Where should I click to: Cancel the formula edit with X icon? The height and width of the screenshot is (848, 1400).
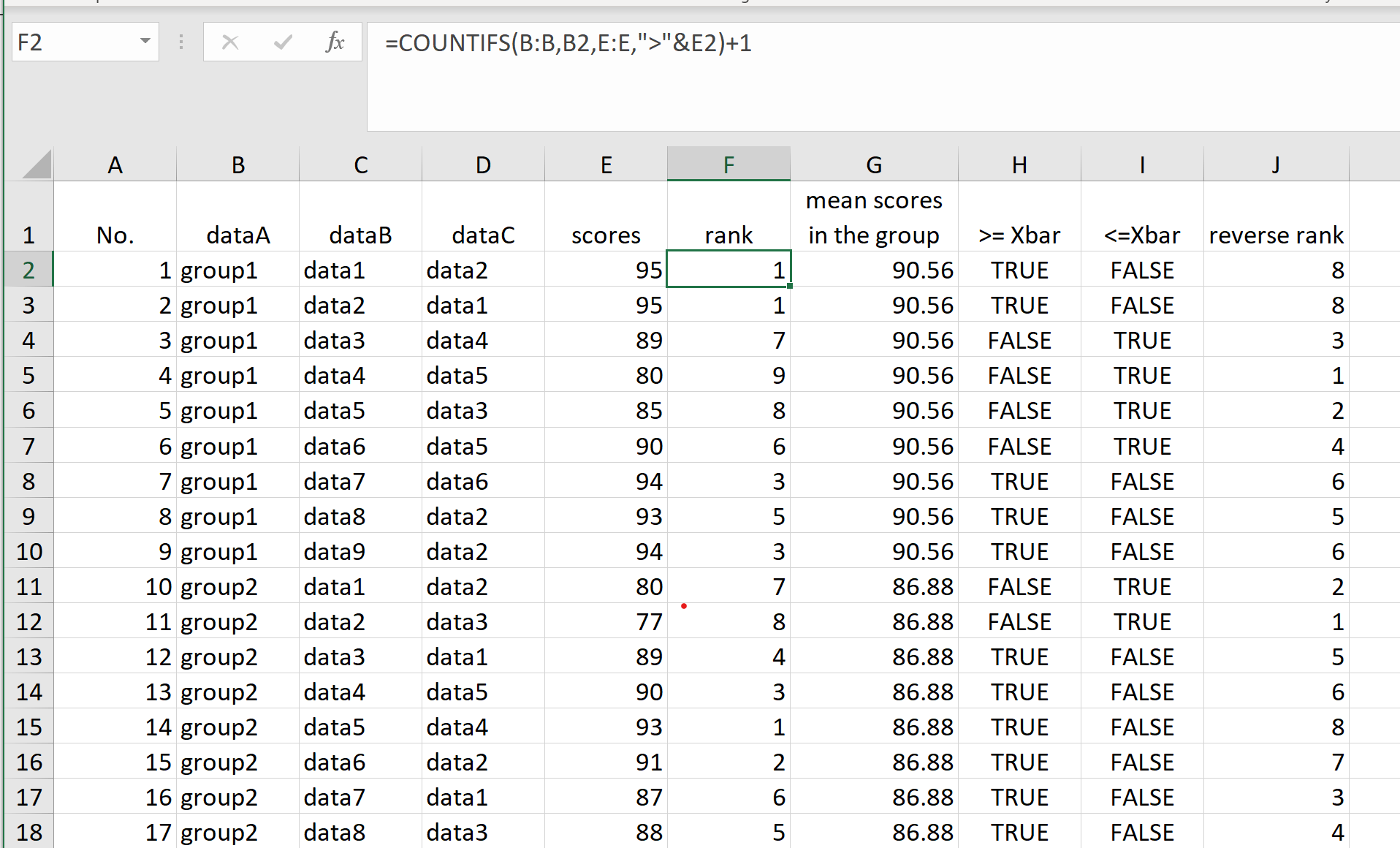click(x=230, y=42)
